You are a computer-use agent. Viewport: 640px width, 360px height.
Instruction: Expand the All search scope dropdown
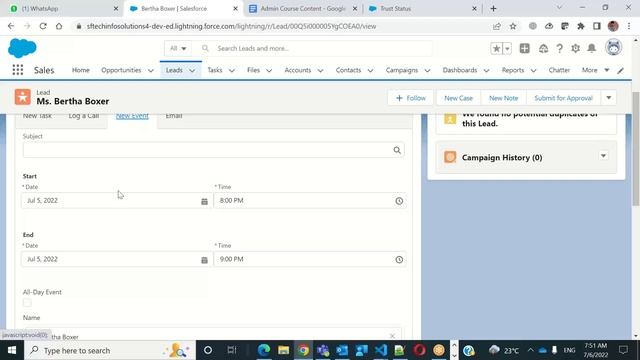pyautogui.click(x=178, y=48)
